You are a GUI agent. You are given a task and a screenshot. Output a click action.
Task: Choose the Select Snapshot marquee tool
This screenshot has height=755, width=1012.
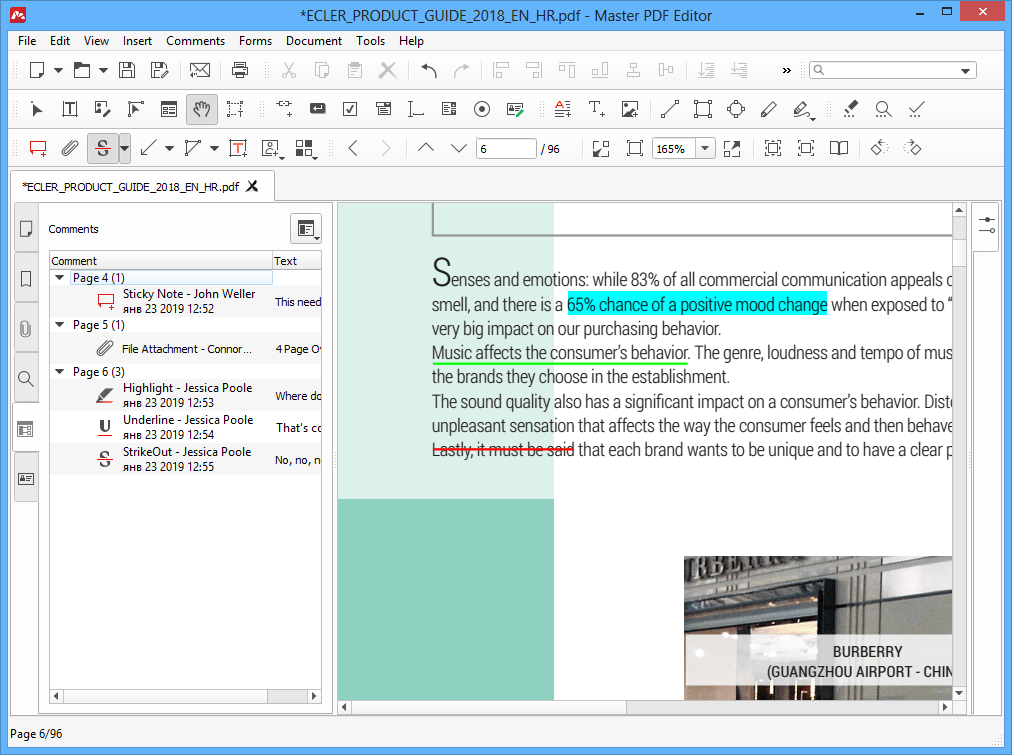[235, 109]
